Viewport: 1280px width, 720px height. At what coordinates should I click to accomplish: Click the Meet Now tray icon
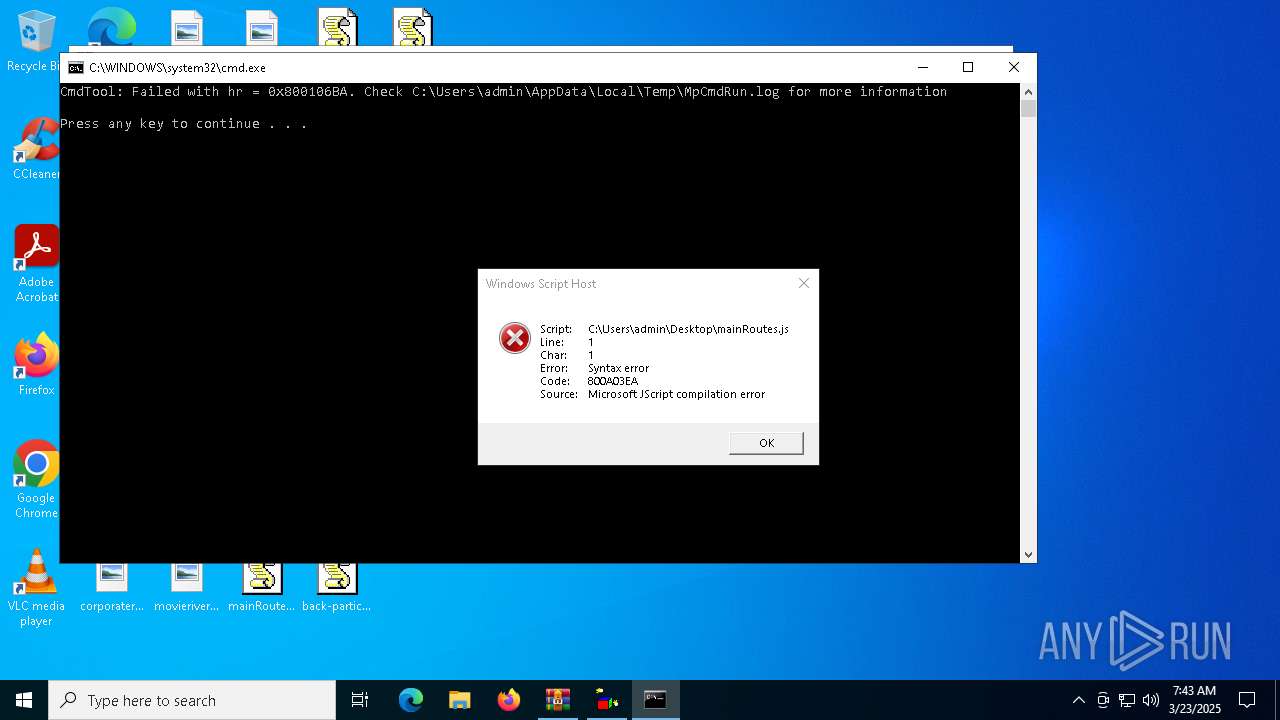pyautogui.click(x=1103, y=700)
